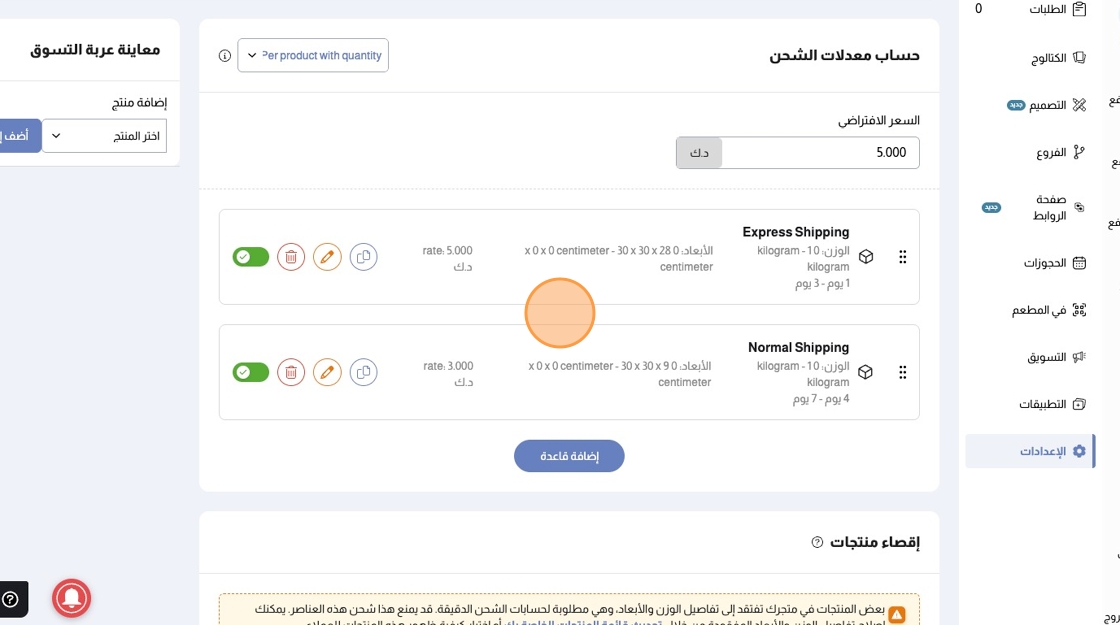Click the د.ك currency addon

(x=699, y=153)
